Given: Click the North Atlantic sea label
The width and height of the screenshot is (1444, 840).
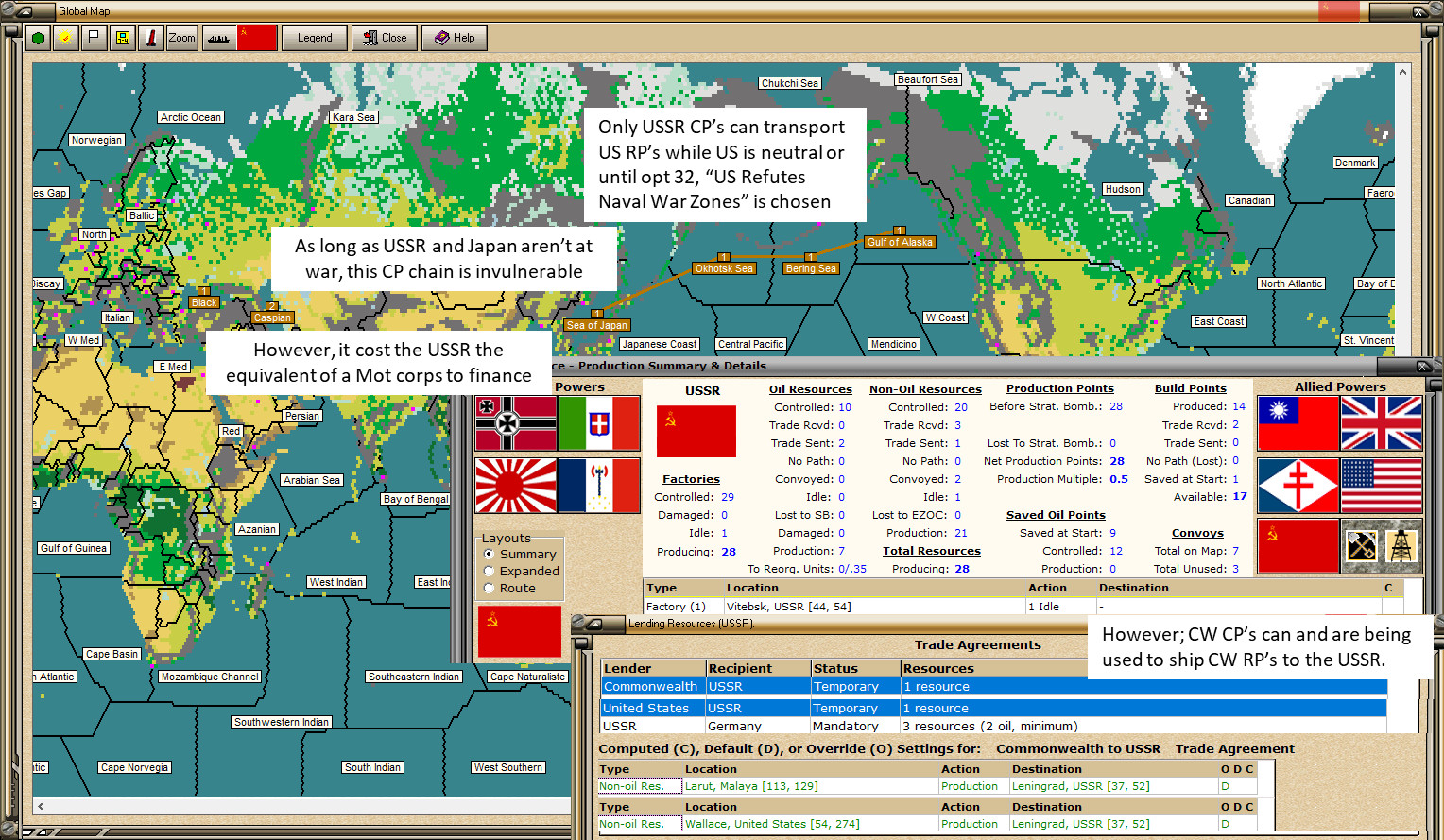Looking at the screenshot, I should tap(1291, 283).
